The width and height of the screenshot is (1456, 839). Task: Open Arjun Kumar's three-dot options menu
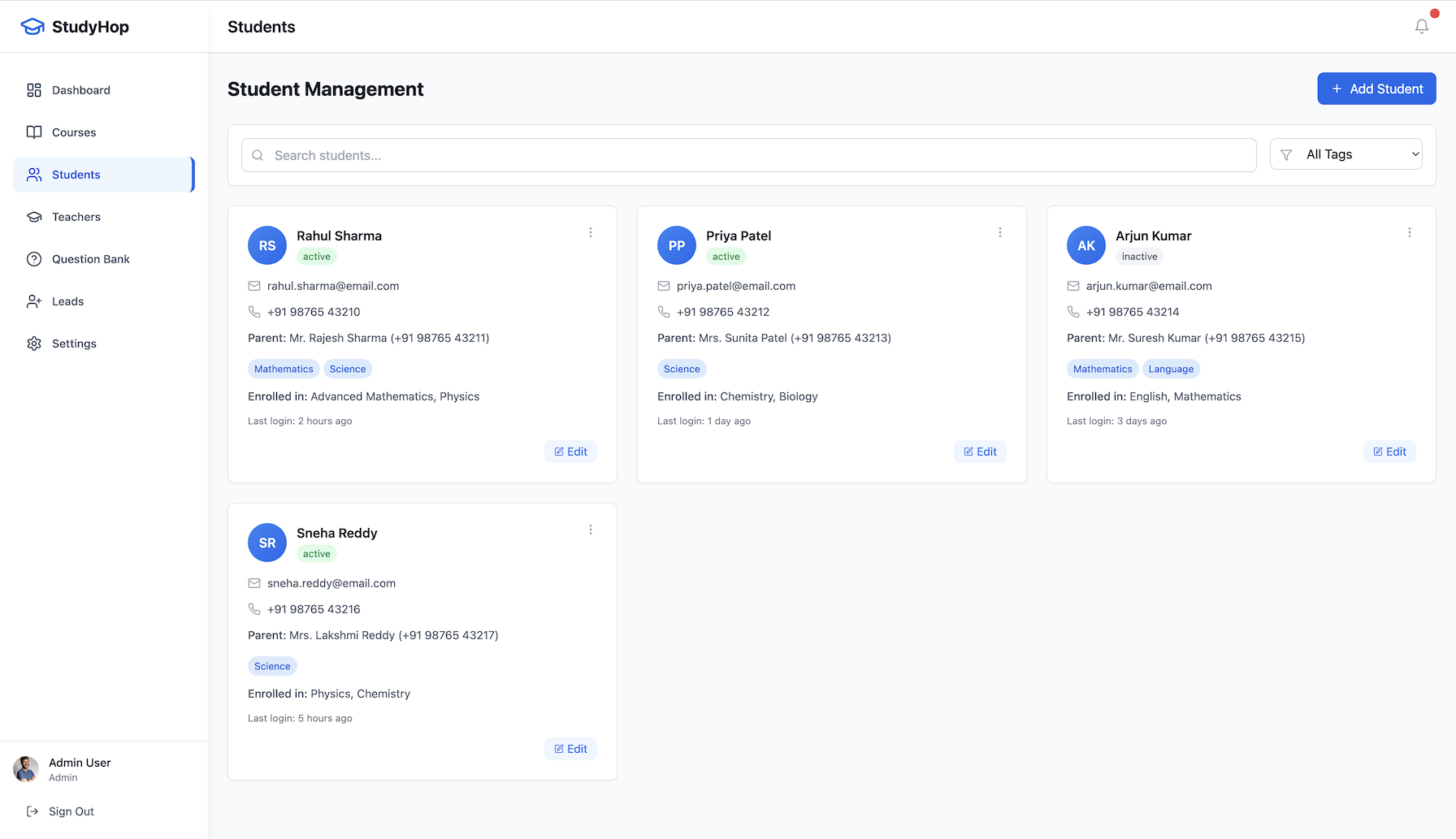pyautogui.click(x=1410, y=232)
